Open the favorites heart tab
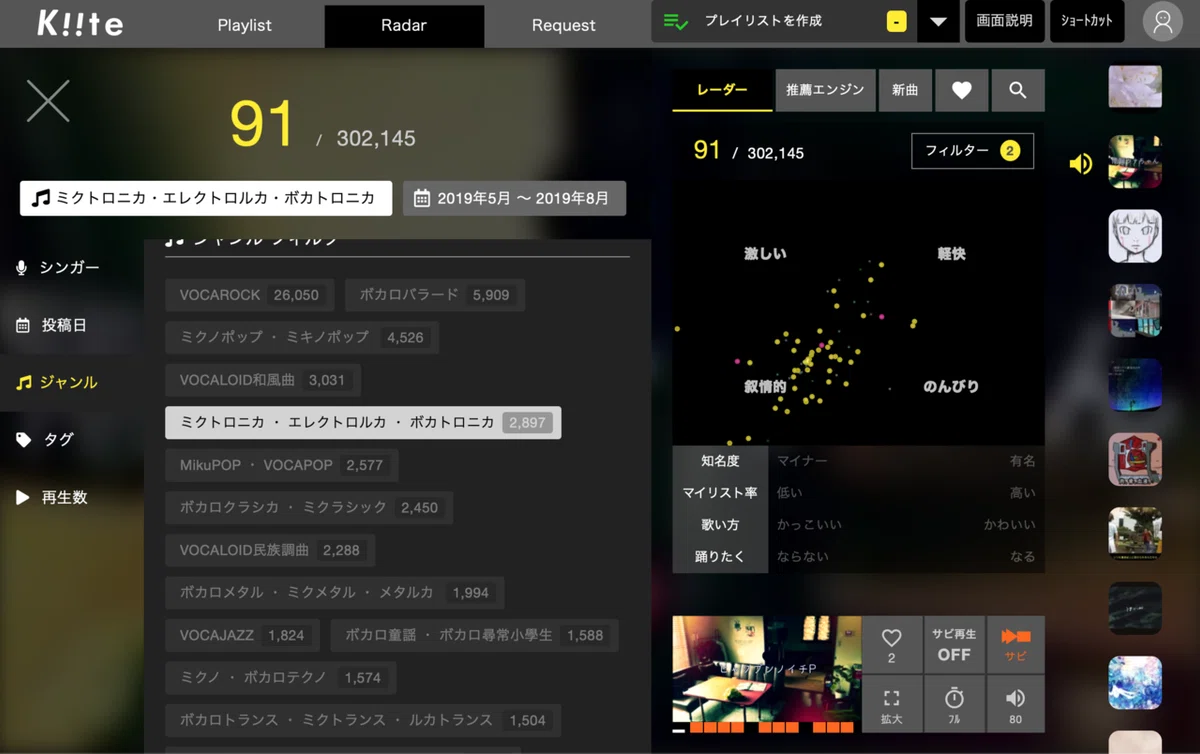The width and height of the screenshot is (1200, 754). 962,90
